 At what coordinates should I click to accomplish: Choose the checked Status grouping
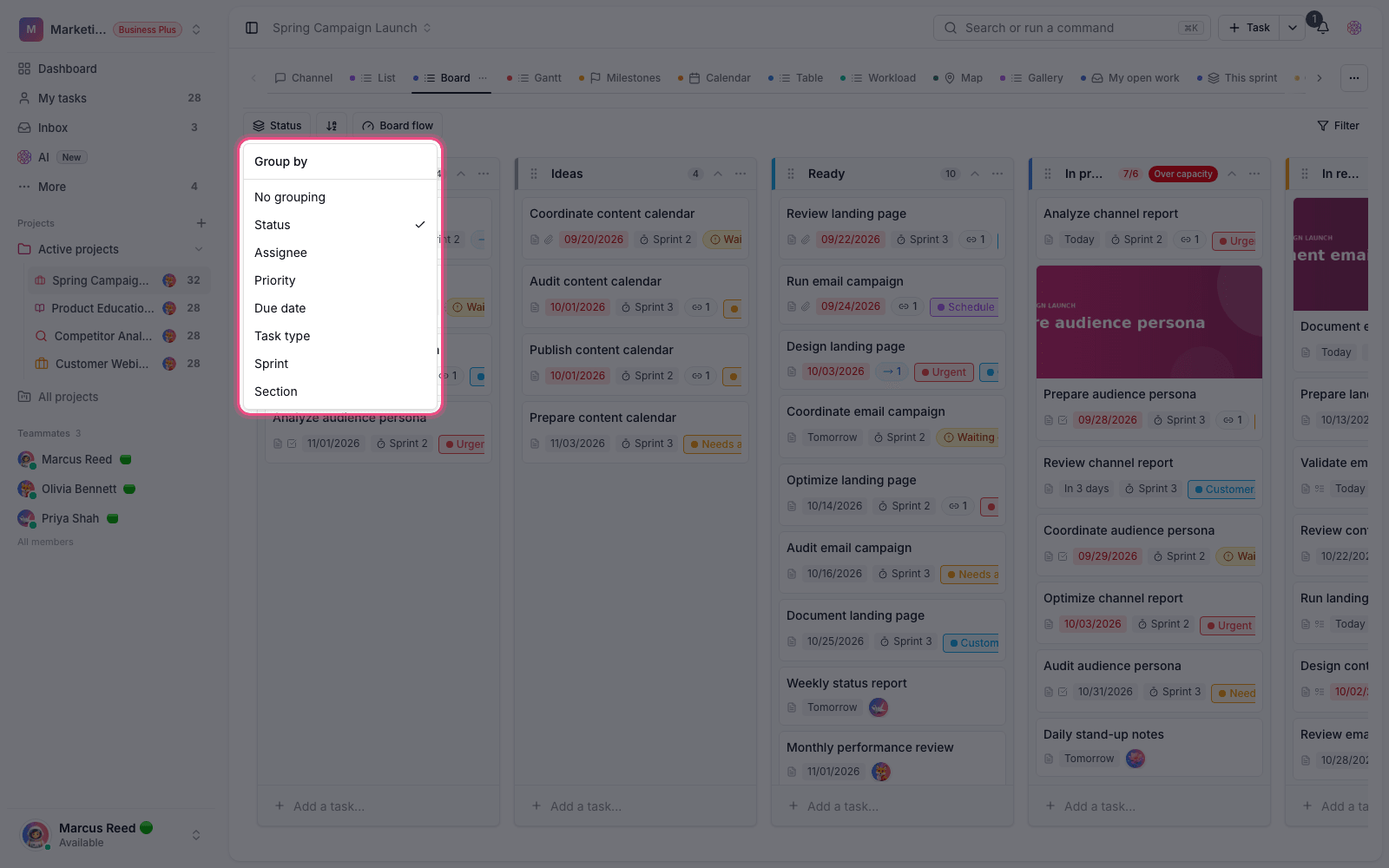pos(340,225)
